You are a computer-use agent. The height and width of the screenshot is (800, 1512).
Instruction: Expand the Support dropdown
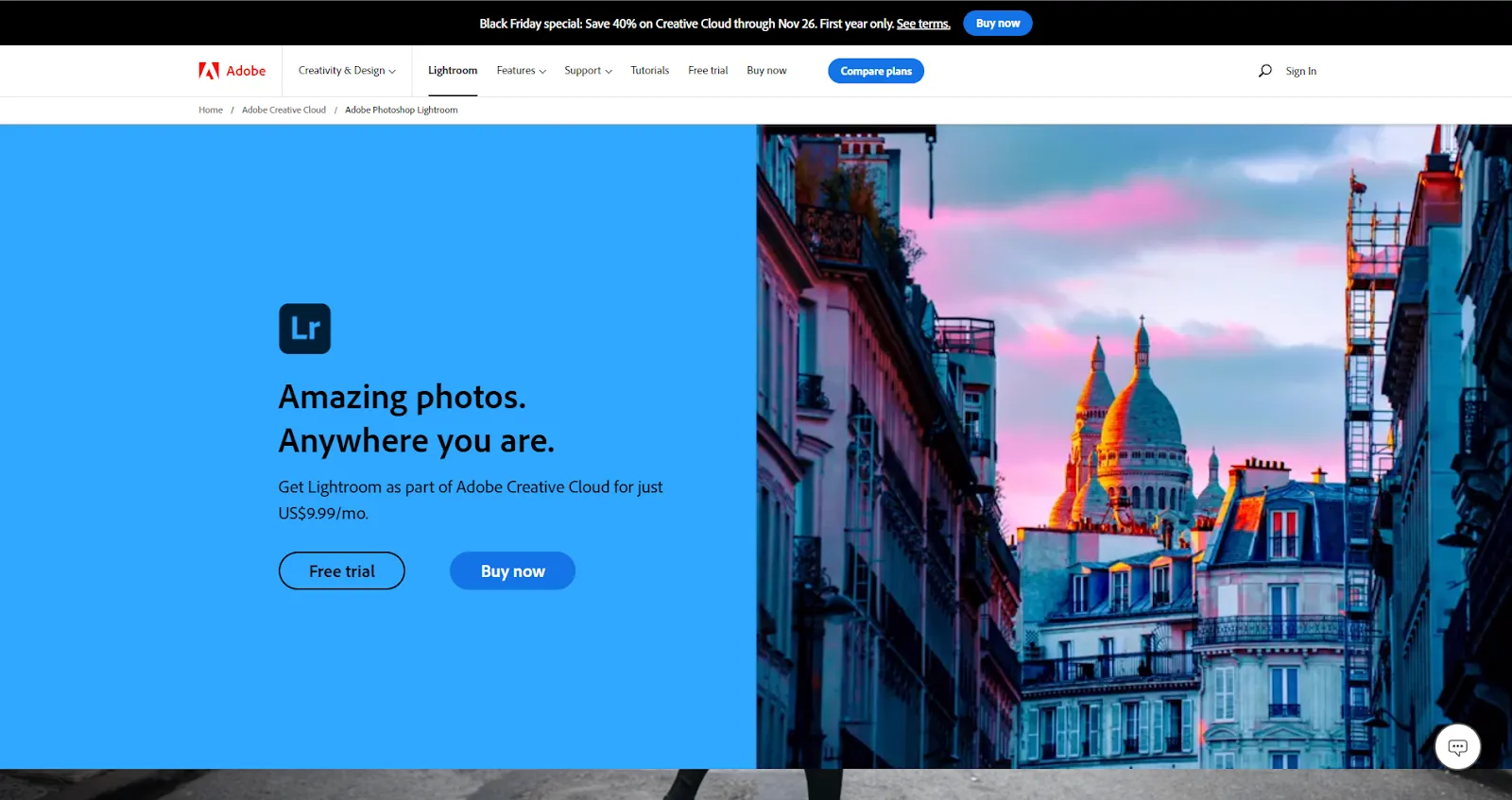coord(588,71)
